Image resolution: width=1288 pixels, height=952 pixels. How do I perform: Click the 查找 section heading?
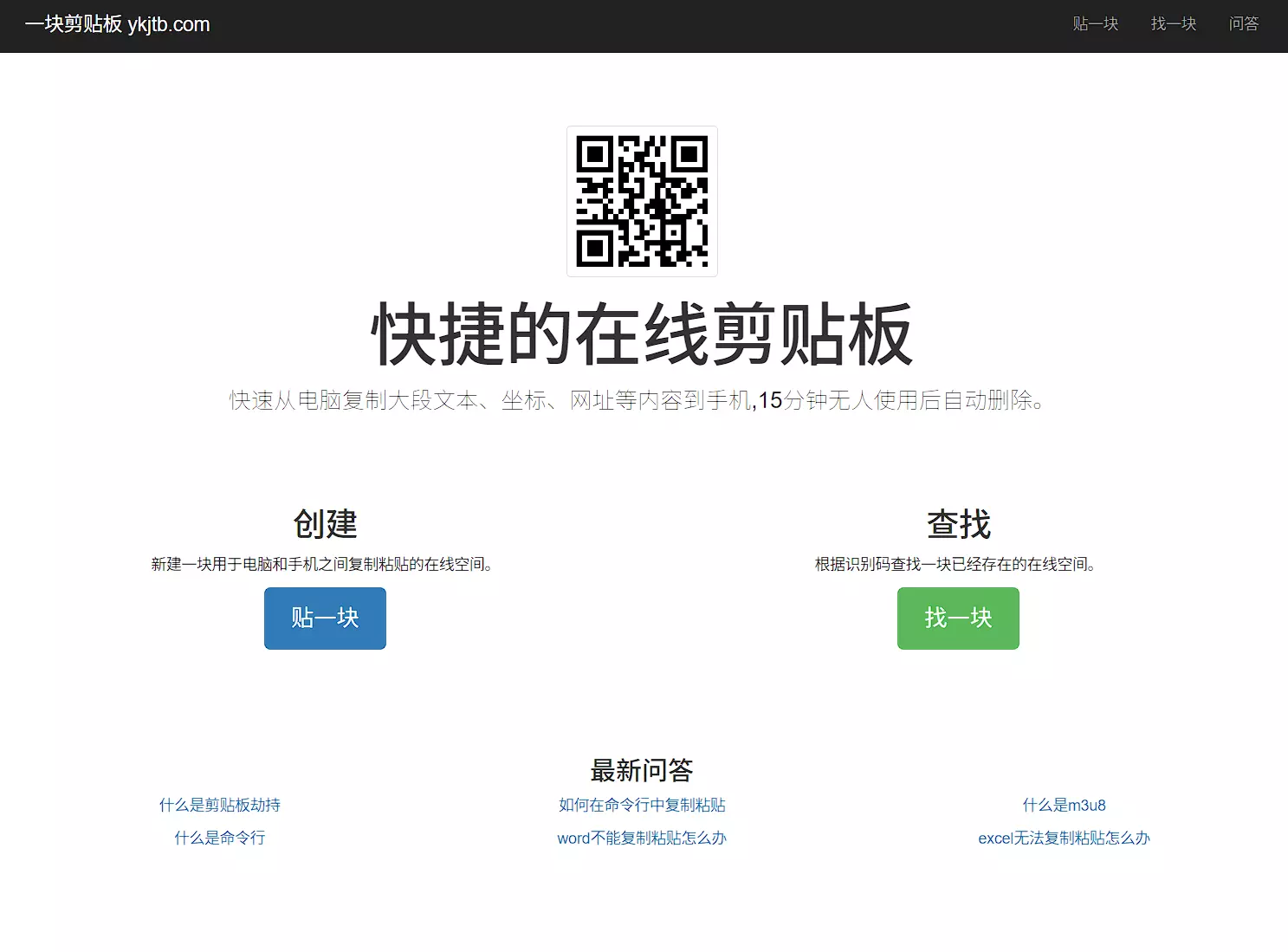958,524
